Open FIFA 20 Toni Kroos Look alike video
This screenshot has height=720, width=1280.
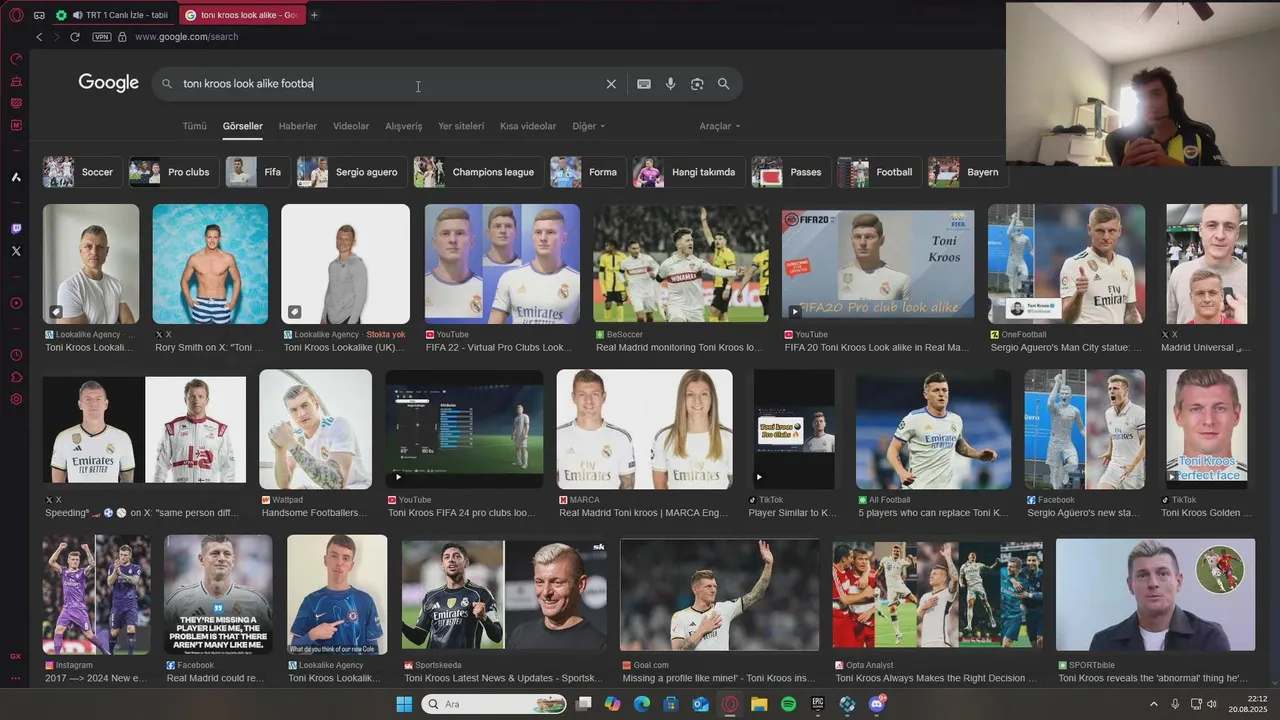878,264
